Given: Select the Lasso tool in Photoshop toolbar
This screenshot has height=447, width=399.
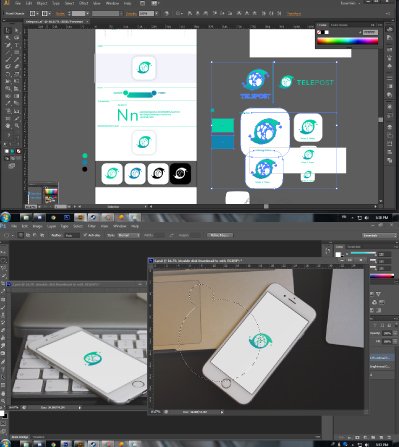Looking at the screenshot, I should tap(3, 268).
